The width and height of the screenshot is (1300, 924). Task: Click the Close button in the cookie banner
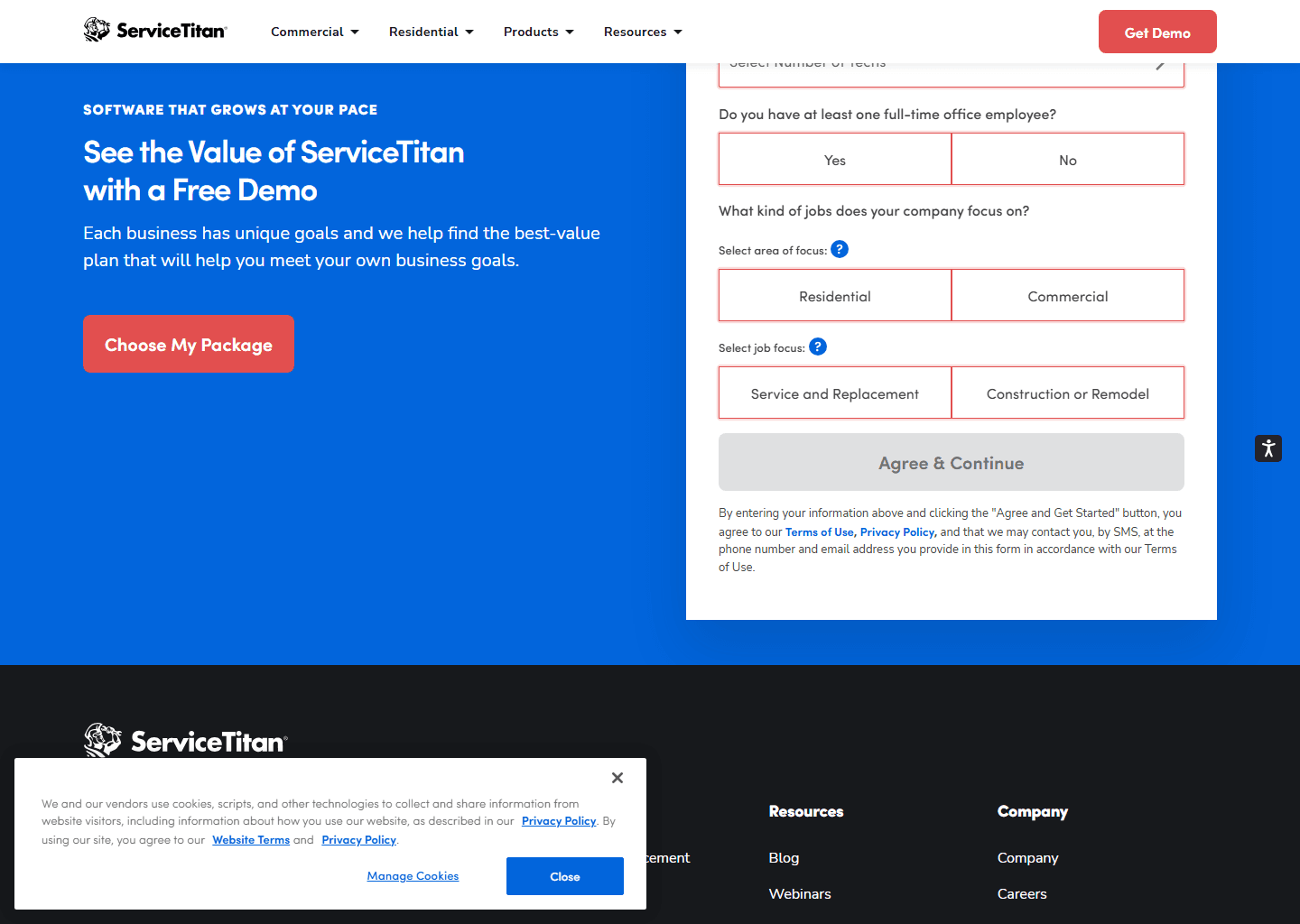(x=565, y=876)
